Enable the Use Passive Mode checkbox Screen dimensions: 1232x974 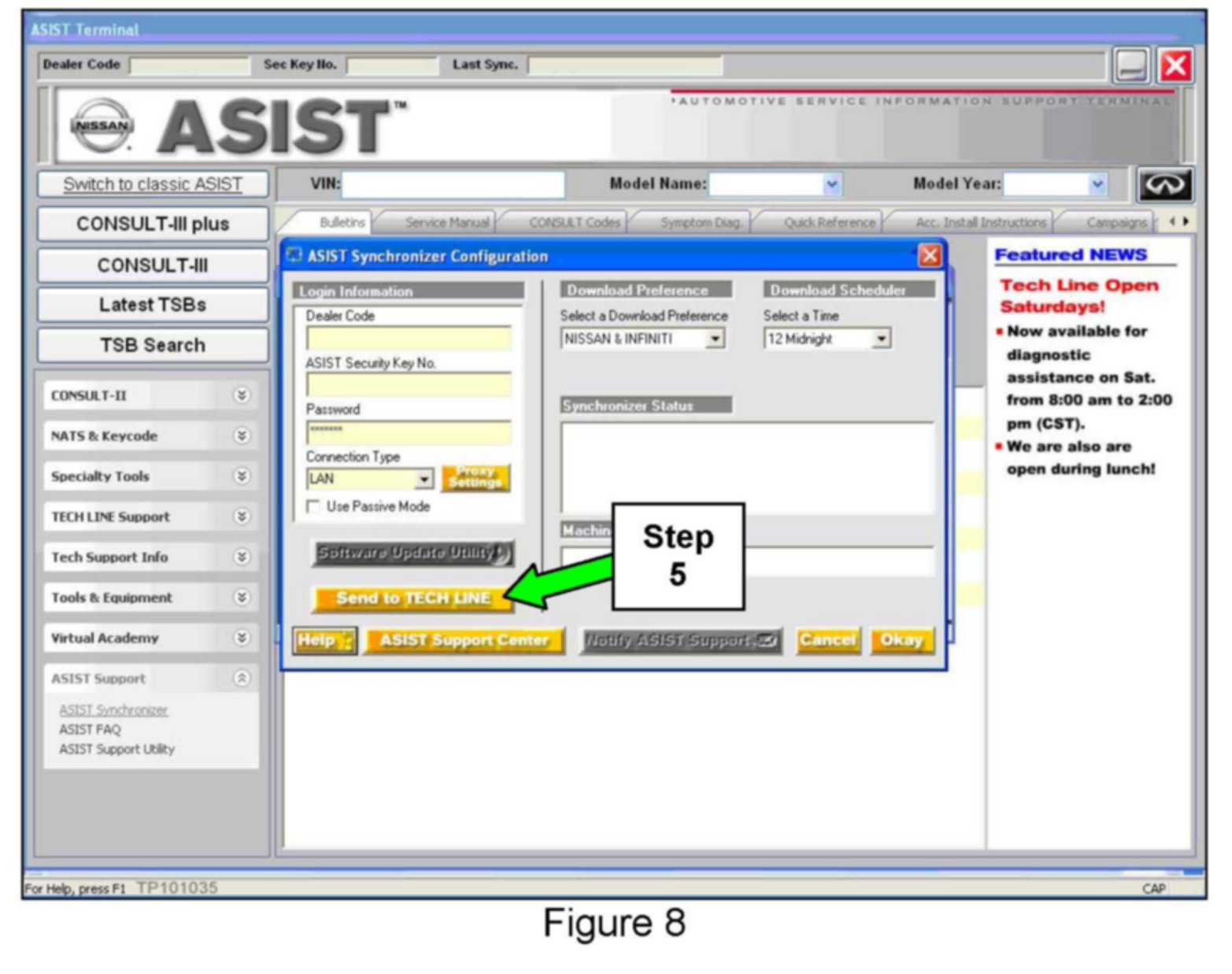pyautogui.click(x=313, y=506)
